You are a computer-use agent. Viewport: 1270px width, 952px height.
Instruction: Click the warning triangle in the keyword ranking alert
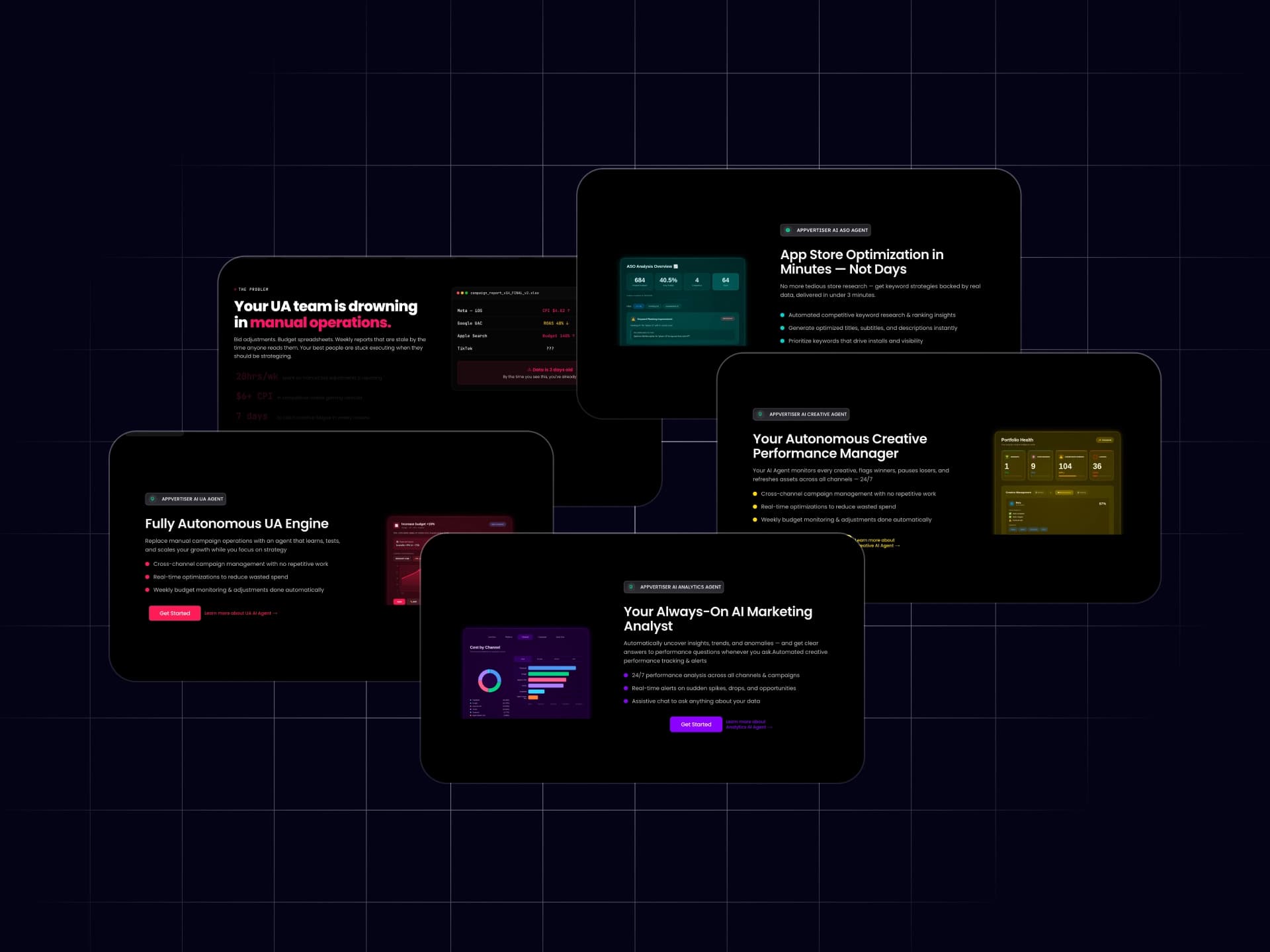[x=633, y=319]
